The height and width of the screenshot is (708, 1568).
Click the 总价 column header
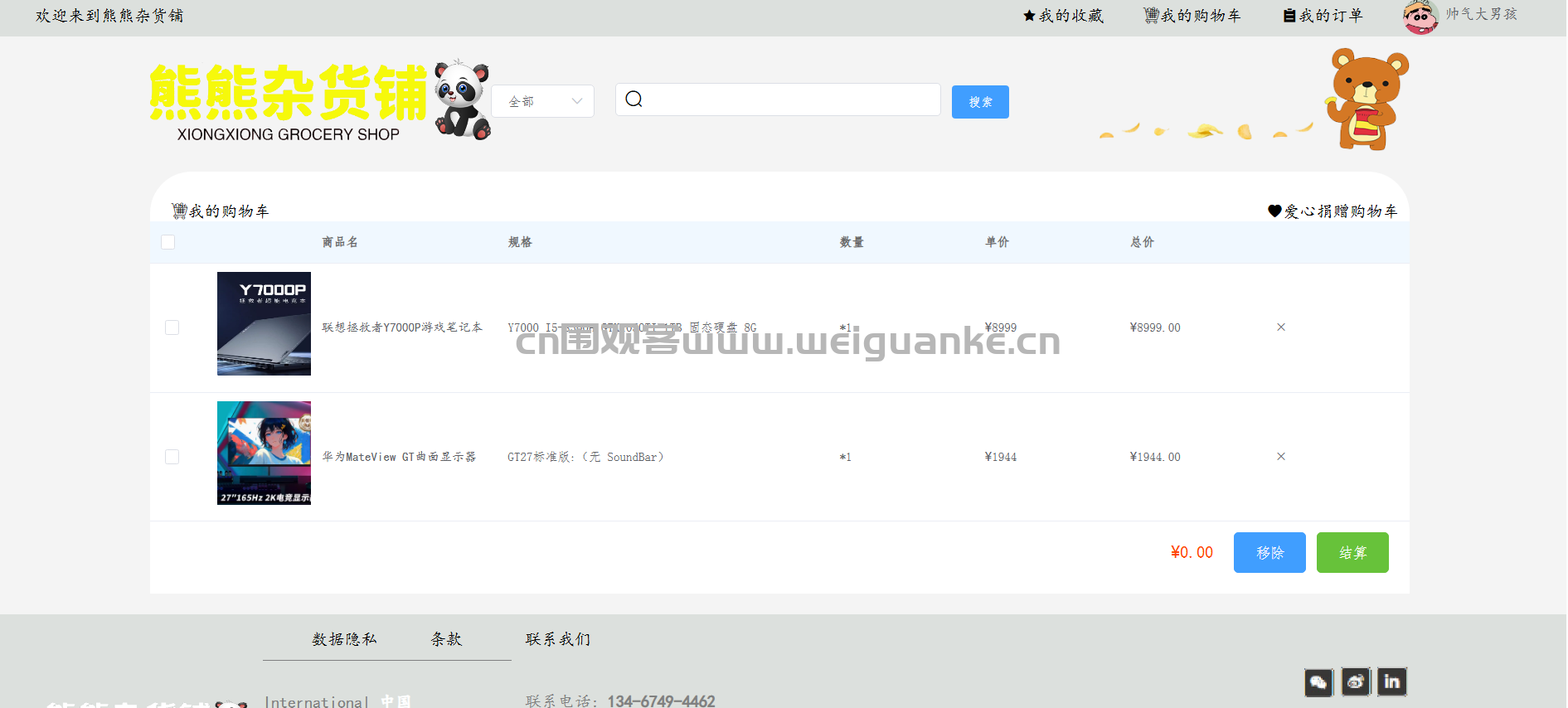click(1142, 242)
